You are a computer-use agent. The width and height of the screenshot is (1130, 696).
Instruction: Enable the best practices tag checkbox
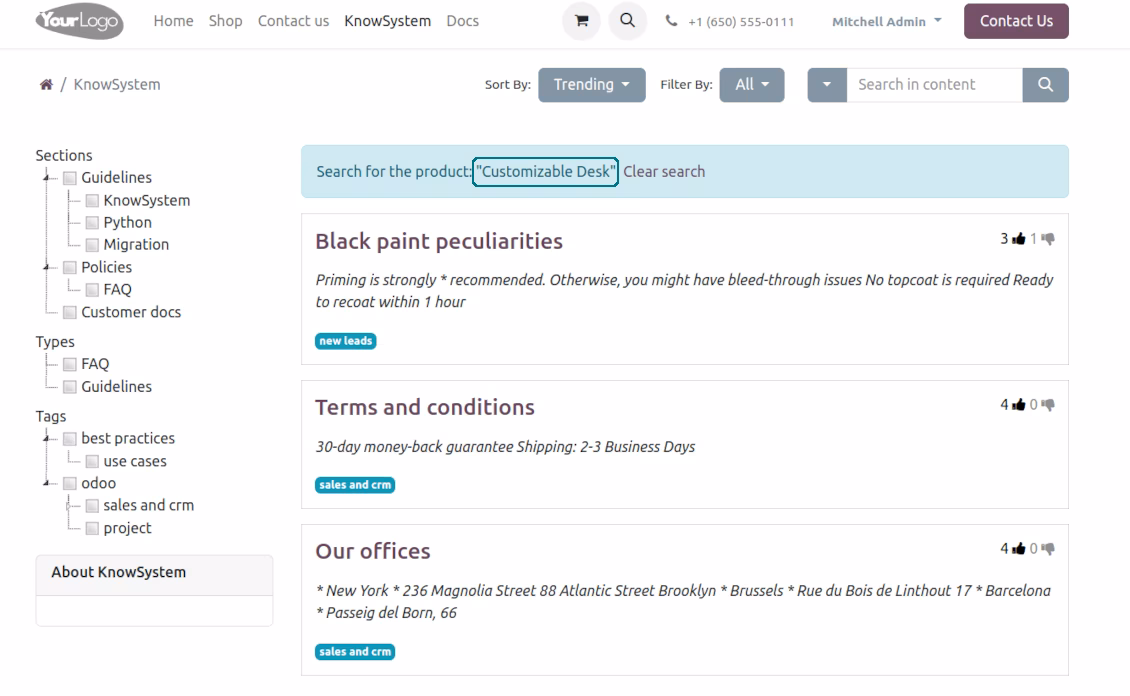tap(70, 439)
